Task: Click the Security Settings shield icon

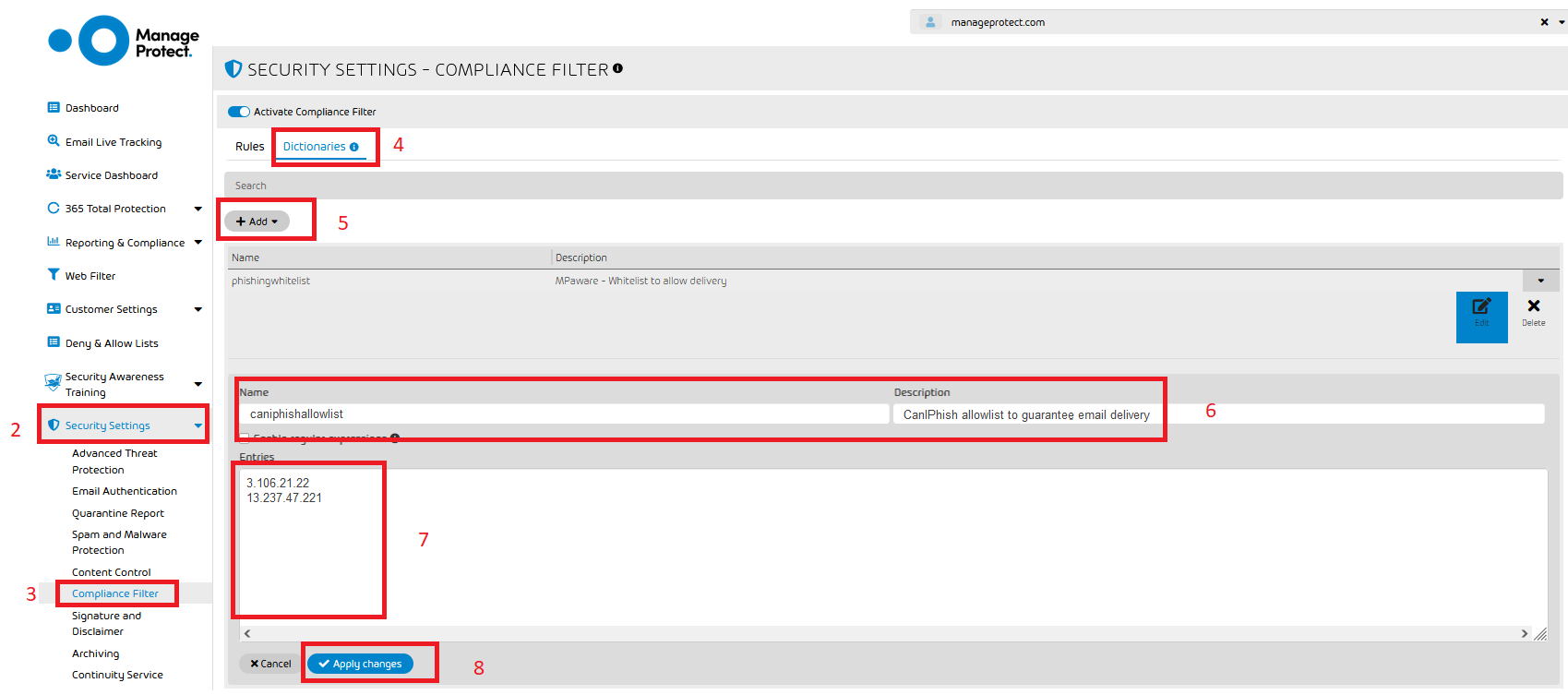Action: 54,425
